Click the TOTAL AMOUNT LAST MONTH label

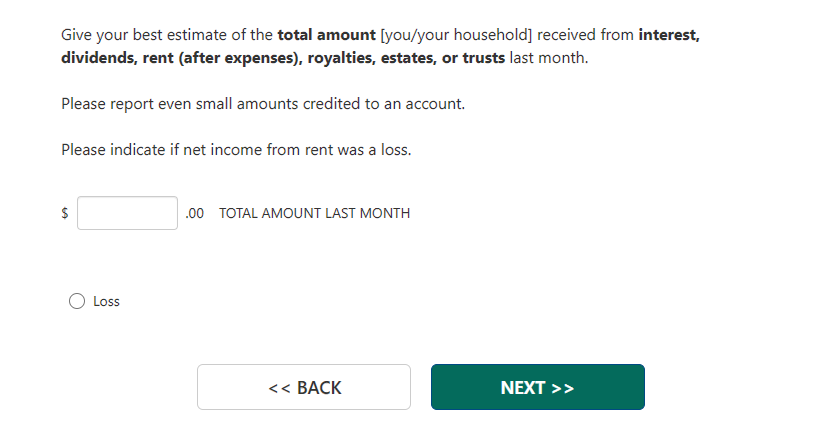click(x=314, y=213)
